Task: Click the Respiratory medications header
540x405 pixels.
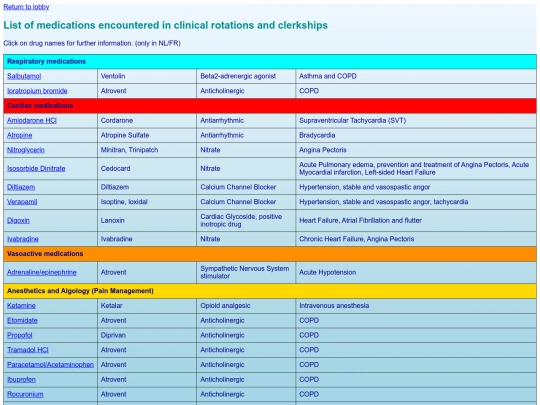Action: pos(270,62)
